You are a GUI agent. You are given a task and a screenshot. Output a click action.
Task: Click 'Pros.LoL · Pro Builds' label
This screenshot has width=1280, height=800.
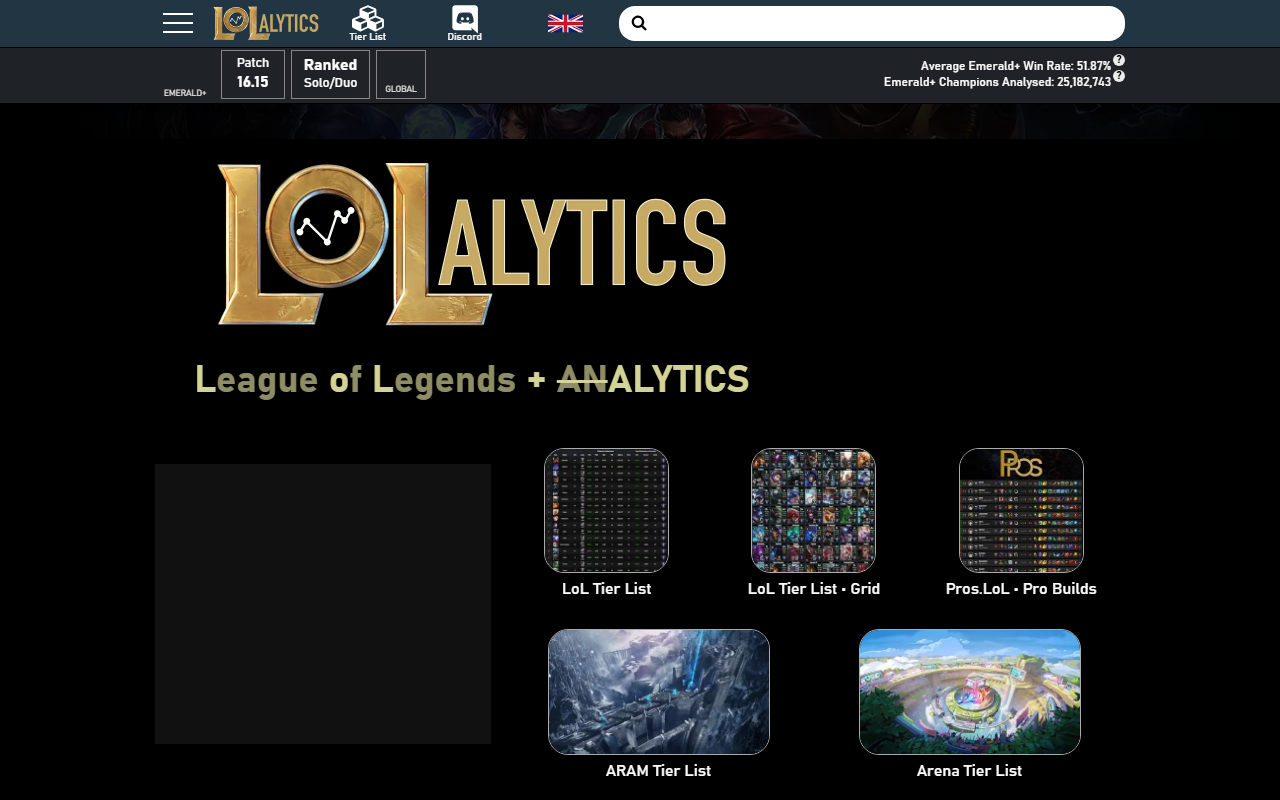pos(1021,589)
